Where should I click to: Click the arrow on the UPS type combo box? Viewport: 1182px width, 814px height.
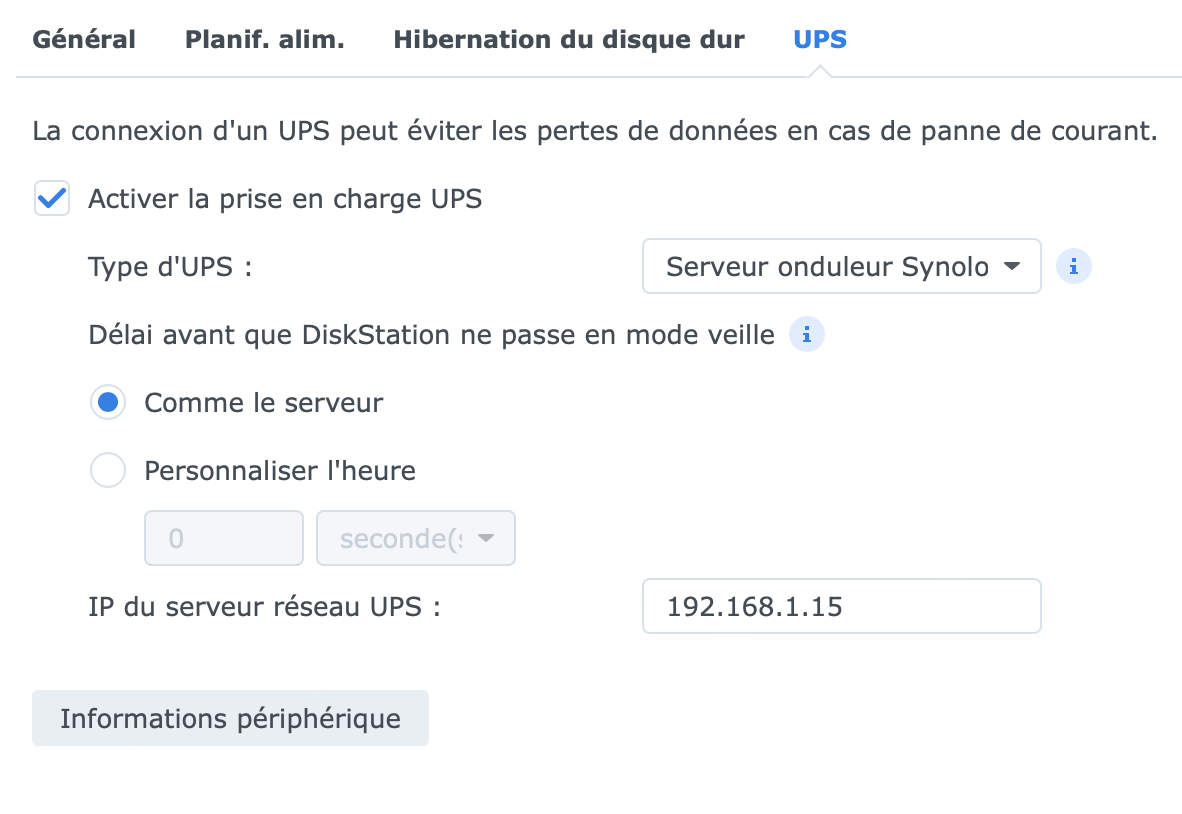pyautogui.click(x=1011, y=266)
